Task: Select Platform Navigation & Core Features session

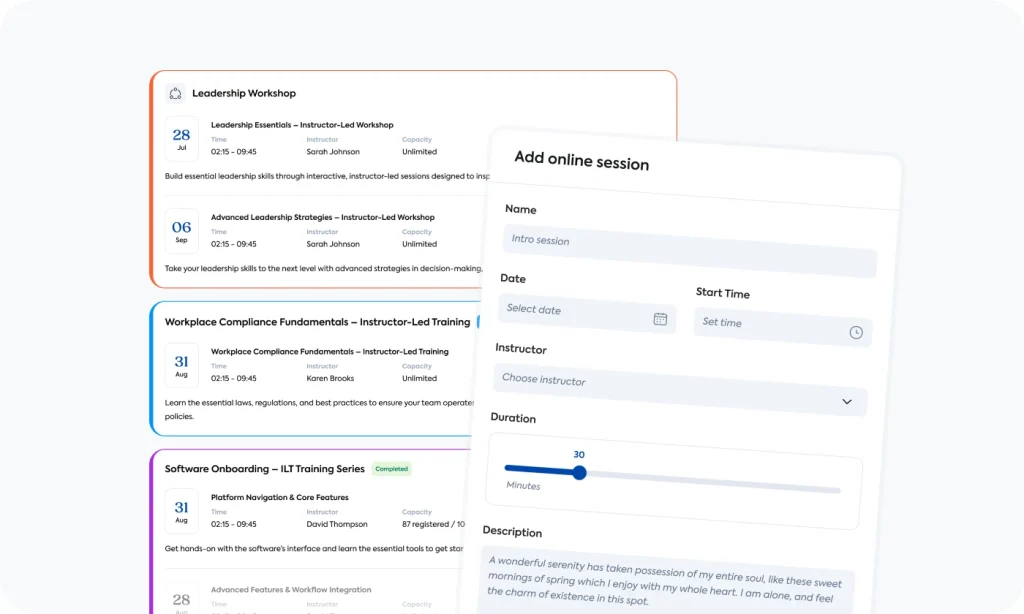Action: point(279,496)
